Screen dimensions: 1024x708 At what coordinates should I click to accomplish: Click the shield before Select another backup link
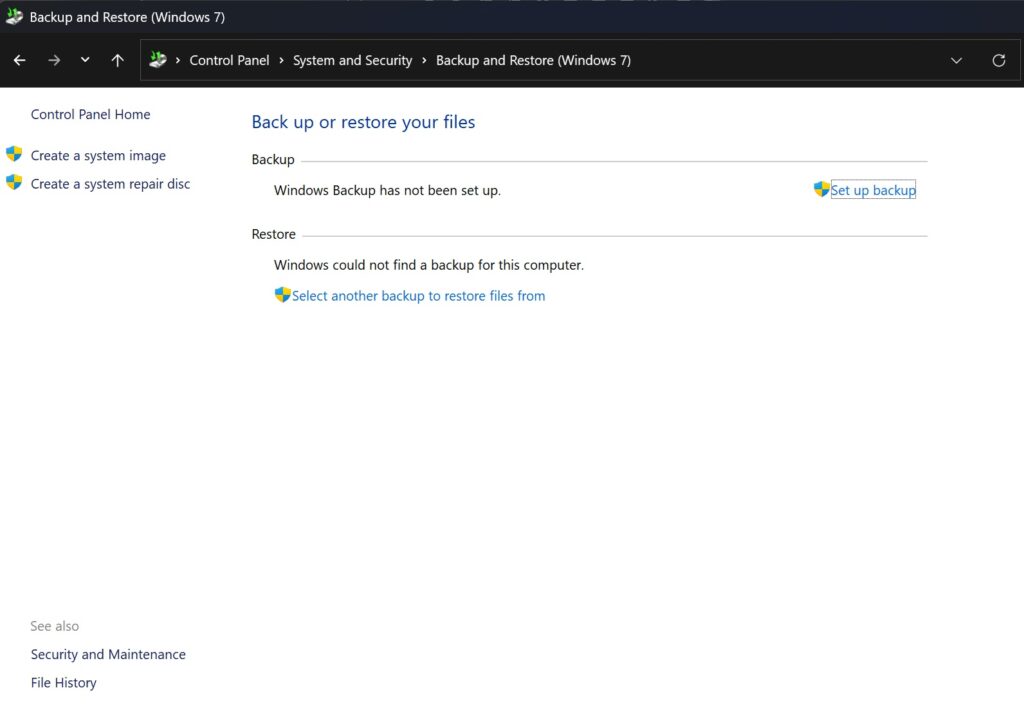[x=283, y=295]
